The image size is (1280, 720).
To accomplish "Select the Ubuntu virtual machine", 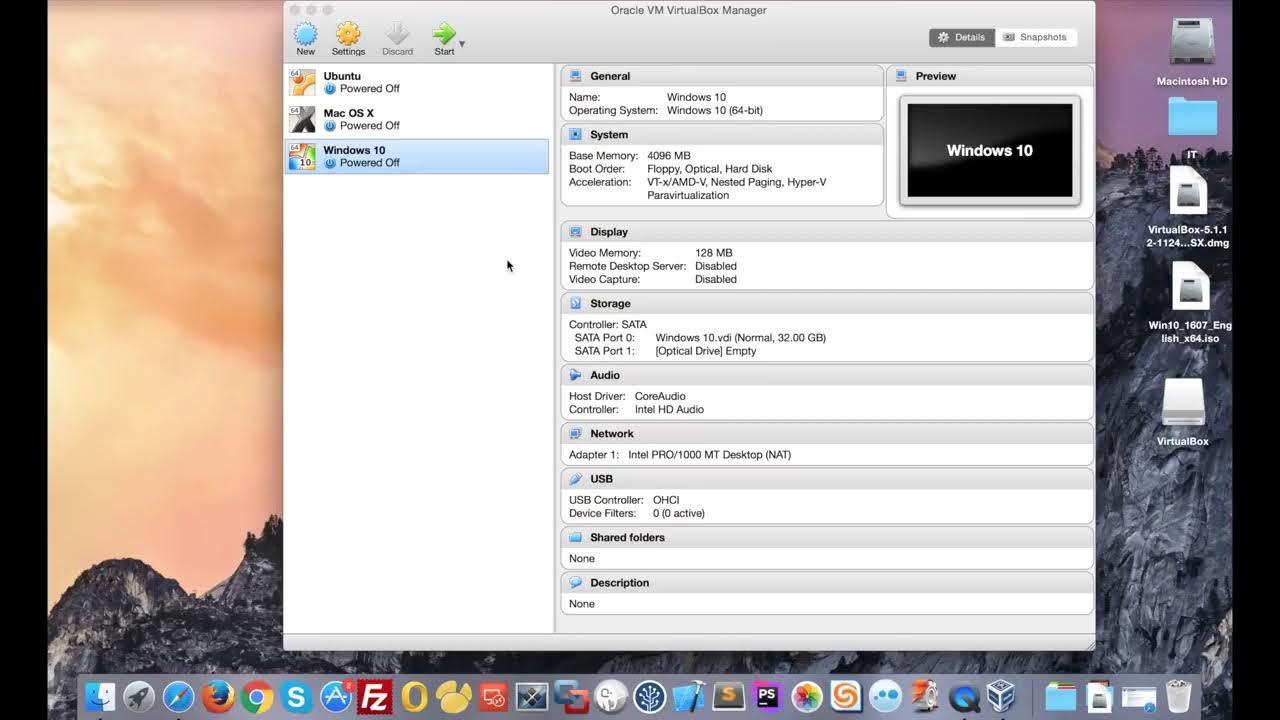I will 416,82.
